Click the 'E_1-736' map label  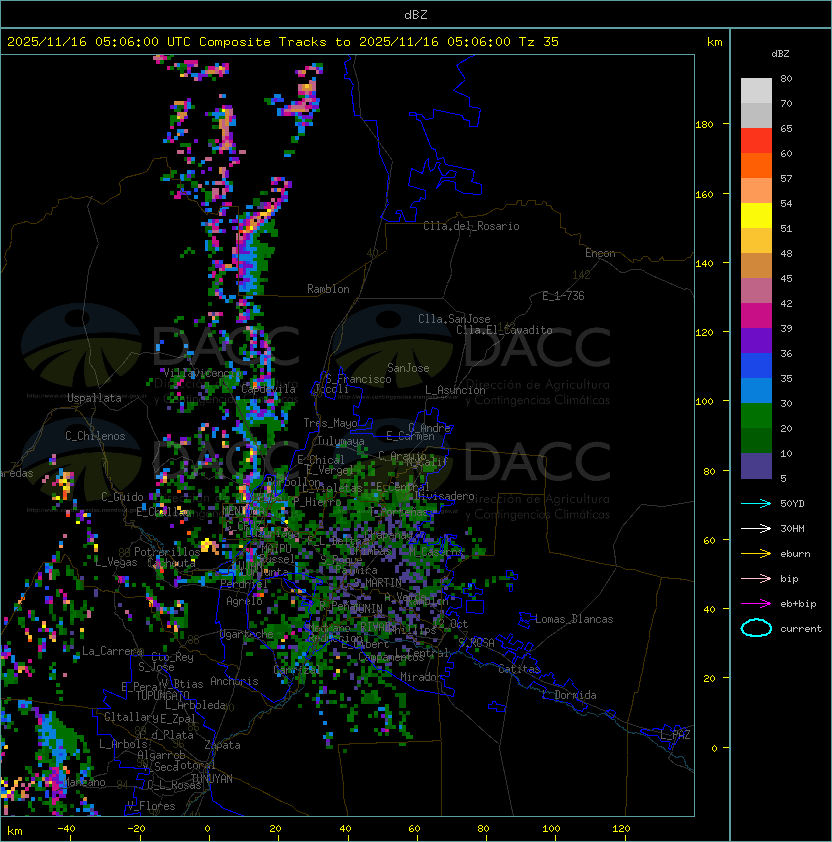(x=563, y=296)
